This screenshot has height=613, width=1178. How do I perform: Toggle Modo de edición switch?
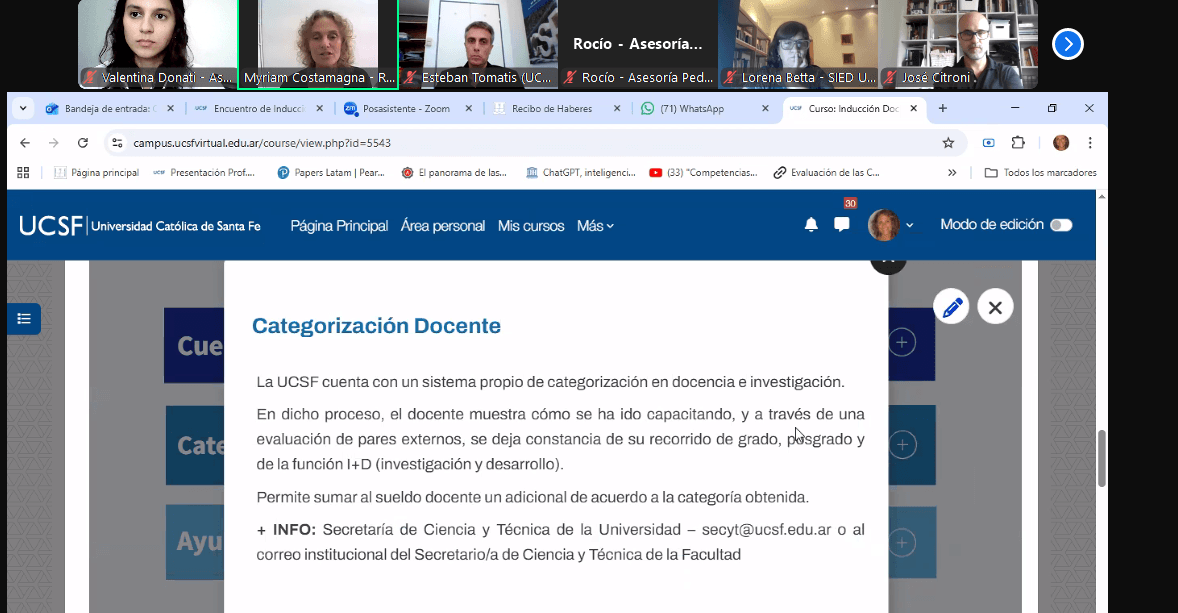(1061, 225)
